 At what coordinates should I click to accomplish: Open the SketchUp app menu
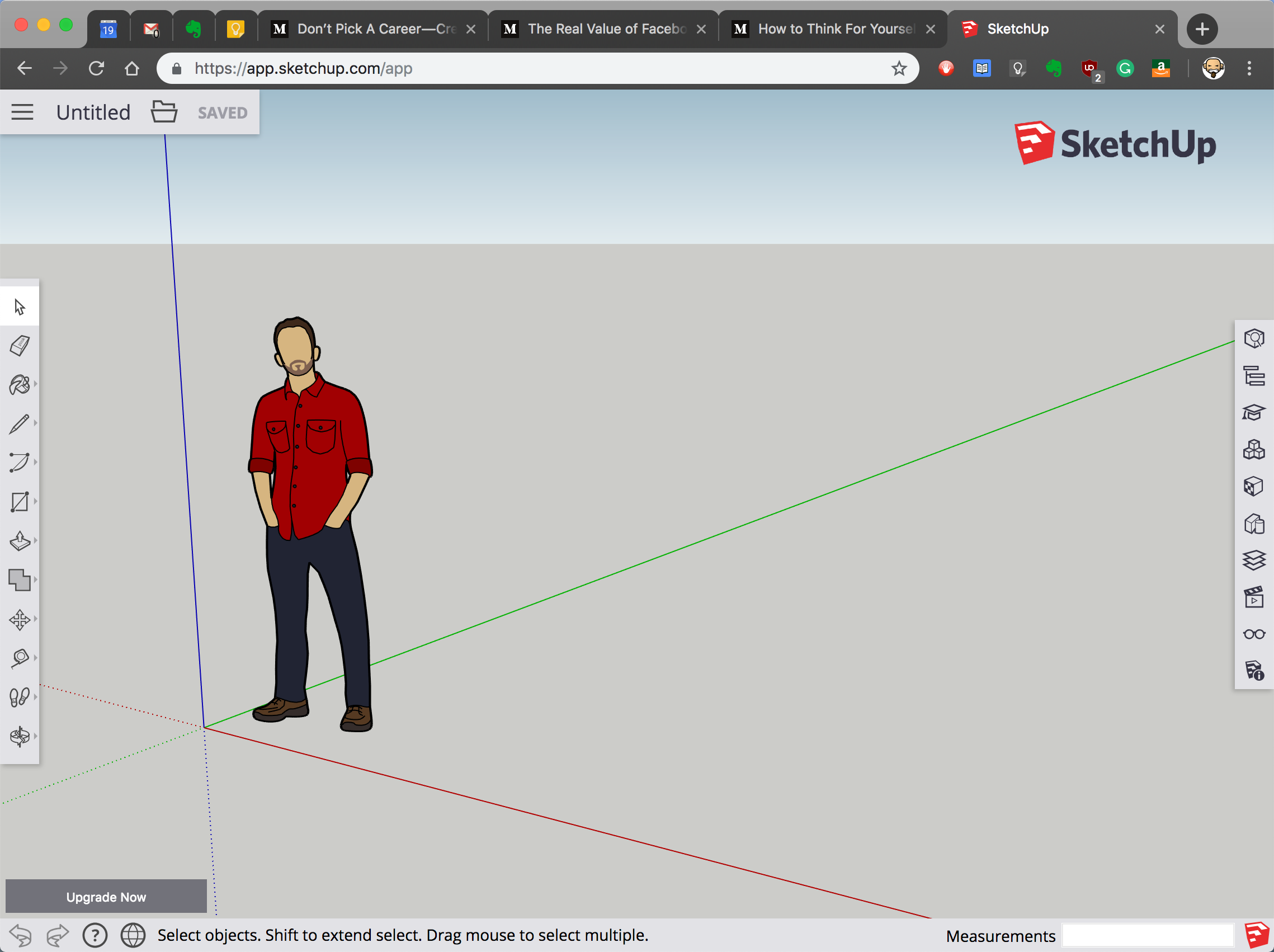tap(22, 112)
